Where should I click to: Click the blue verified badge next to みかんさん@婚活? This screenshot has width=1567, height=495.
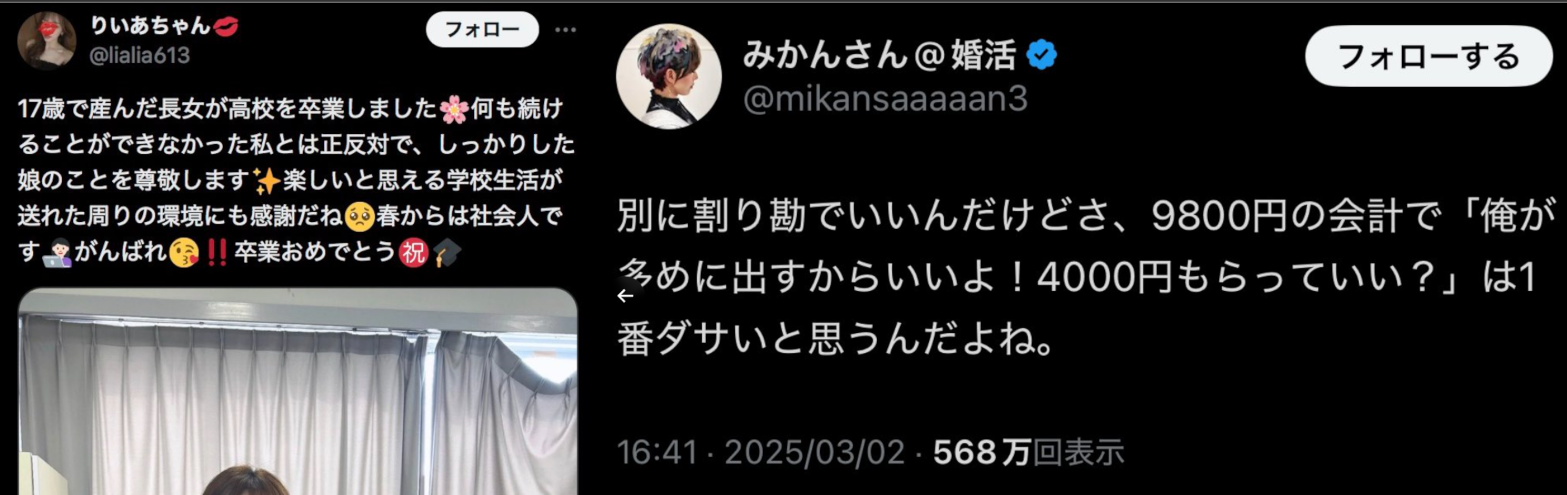[1043, 57]
